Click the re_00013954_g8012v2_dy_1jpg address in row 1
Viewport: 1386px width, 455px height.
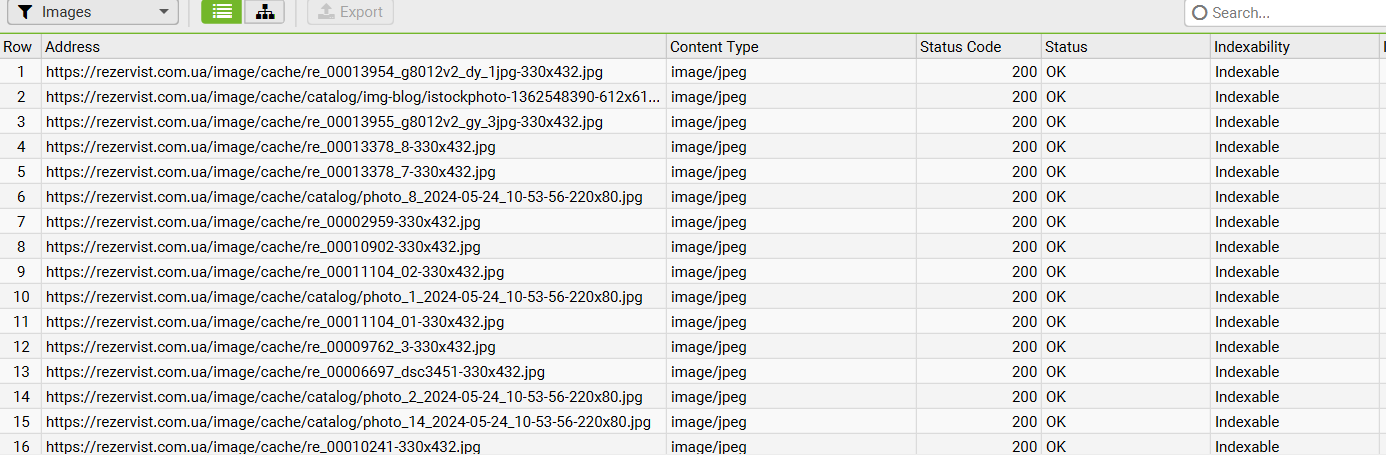click(324, 72)
